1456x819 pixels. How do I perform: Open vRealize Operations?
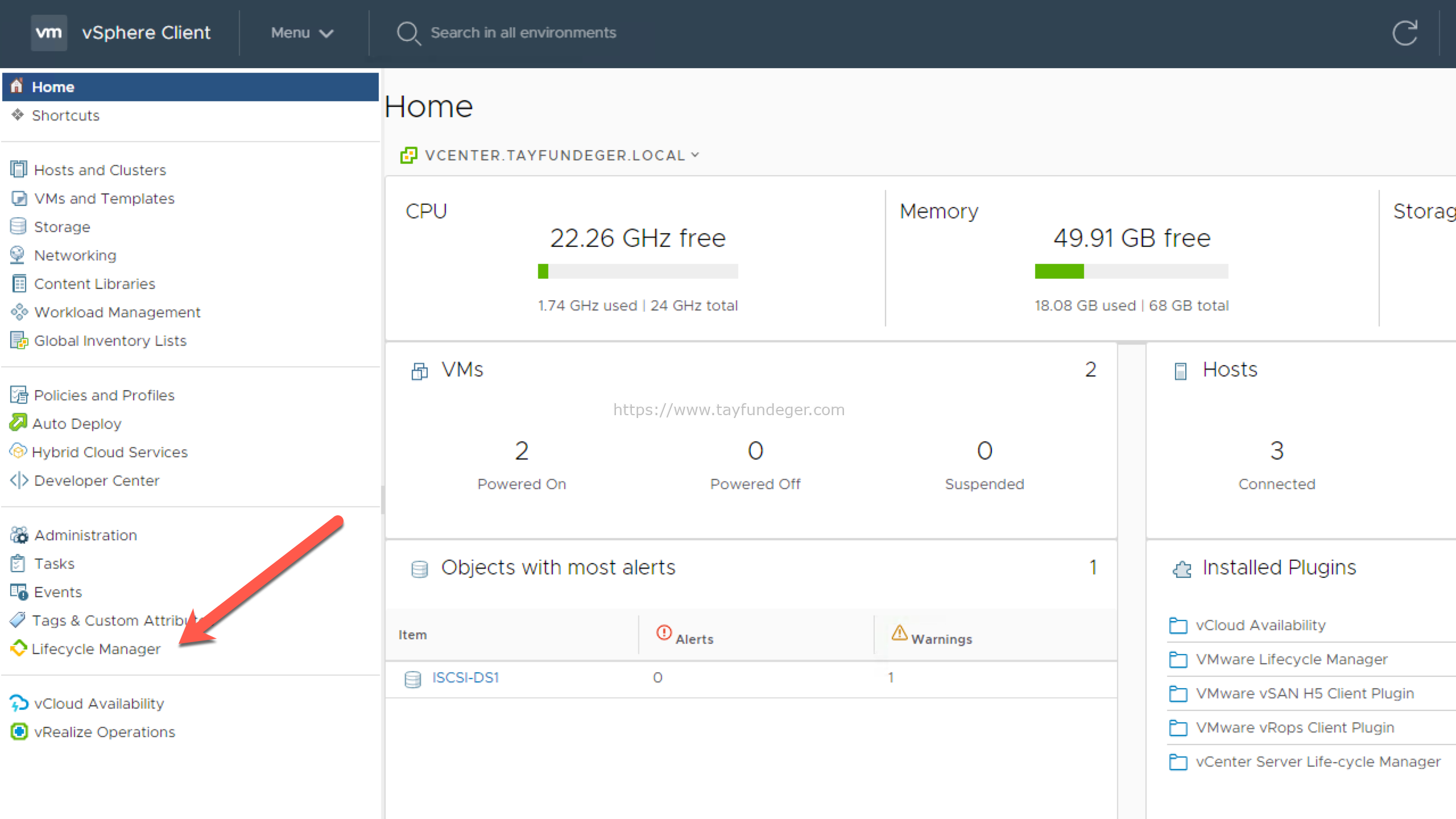105,732
